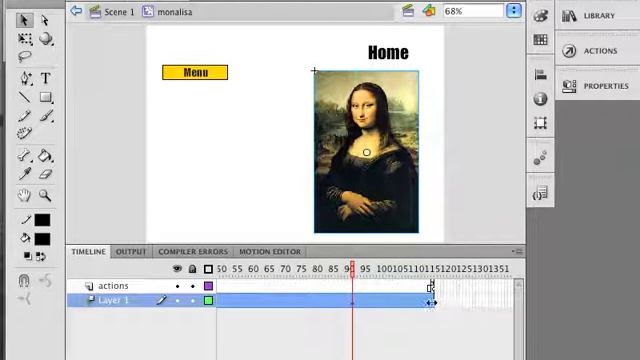Viewport: 640px width, 360px height.
Task: Open the Align panel icon
Action: tap(540, 75)
